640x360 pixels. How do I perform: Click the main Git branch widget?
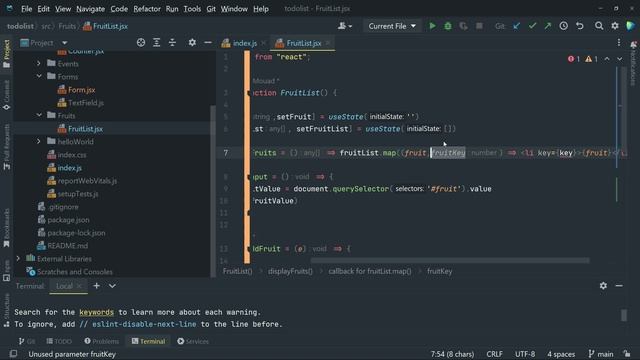click(x=601, y=354)
